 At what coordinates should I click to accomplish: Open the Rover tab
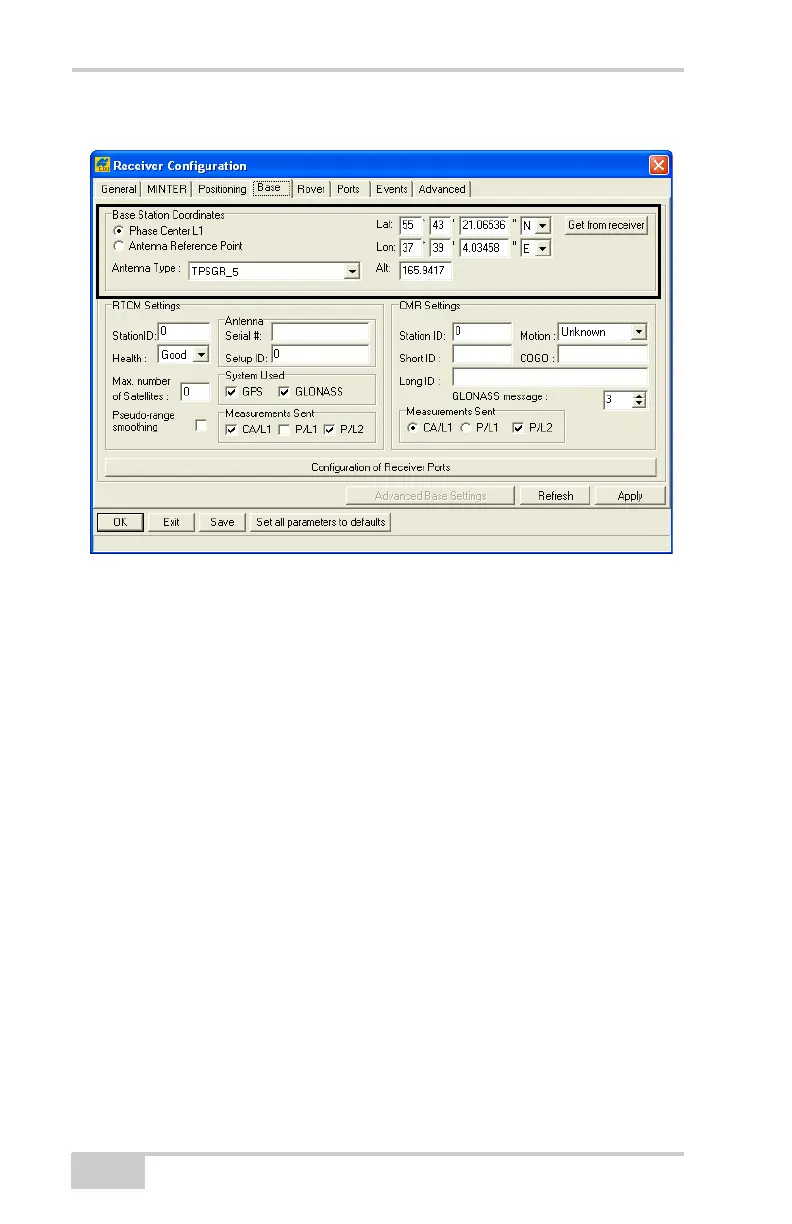[311, 189]
